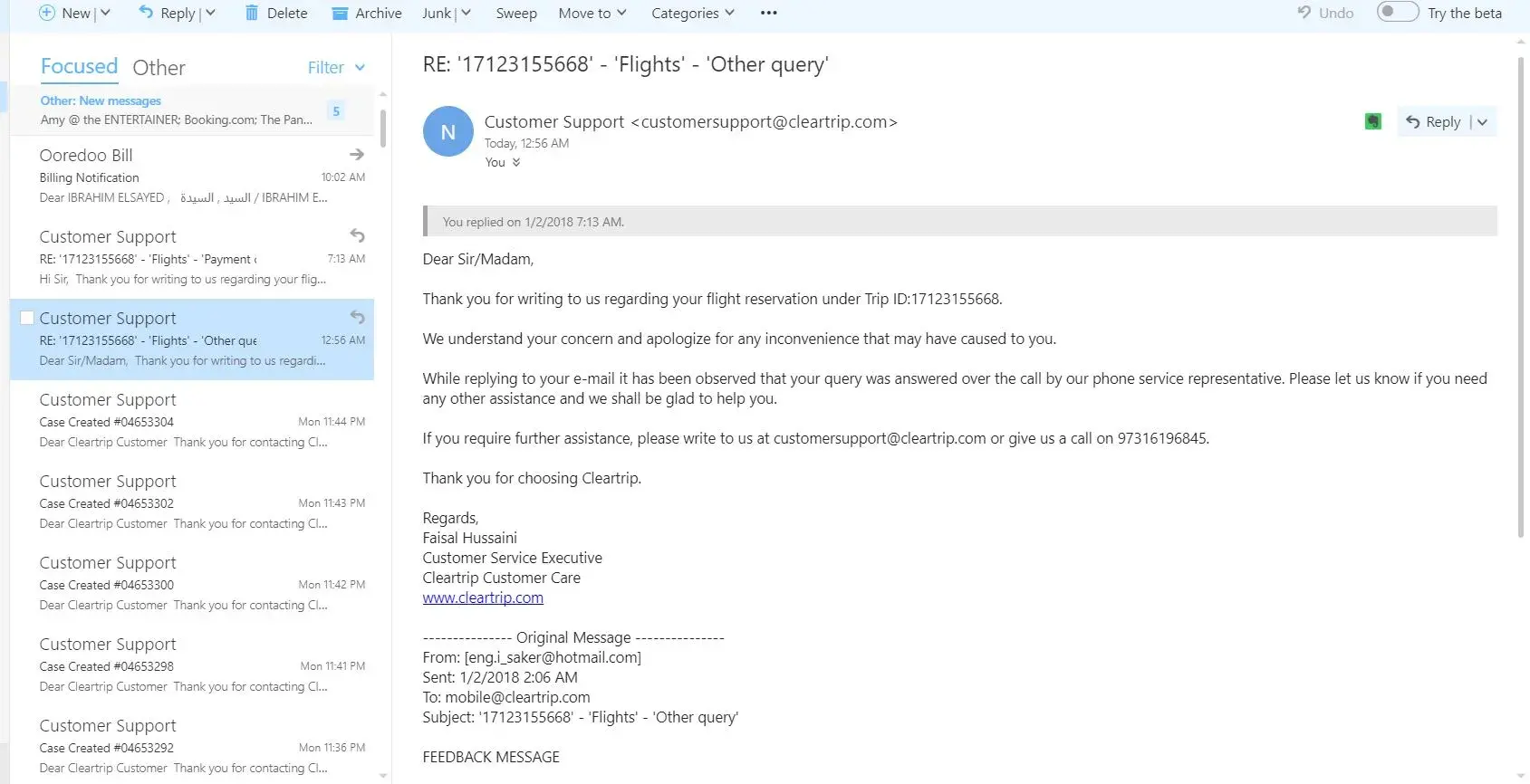Click sender avatar circle with letter N
Viewport: 1530px width, 784px height.
tap(447, 132)
